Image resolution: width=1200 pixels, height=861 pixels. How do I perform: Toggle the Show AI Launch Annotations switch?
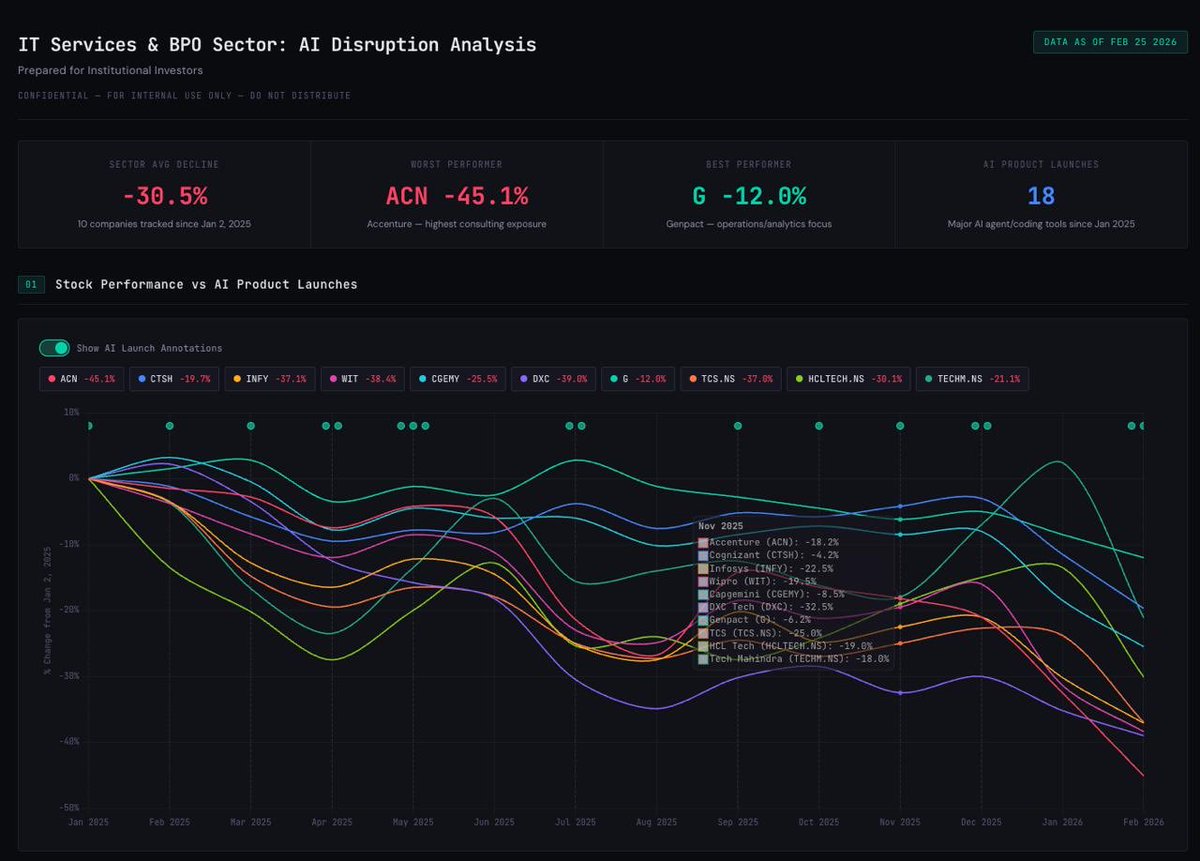point(54,348)
